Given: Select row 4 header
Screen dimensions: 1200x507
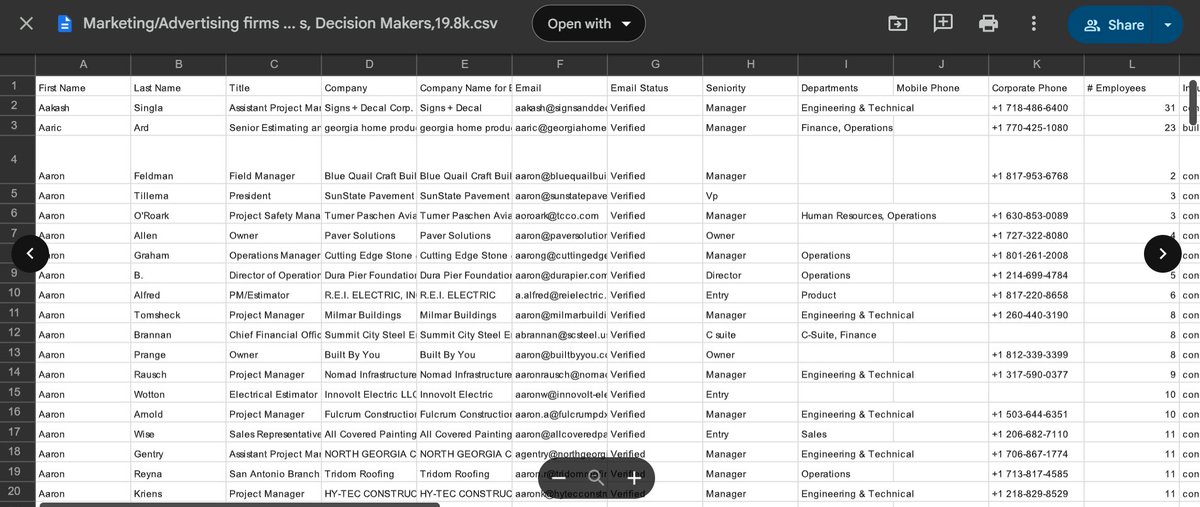Looking at the screenshot, I should click(x=15, y=160).
